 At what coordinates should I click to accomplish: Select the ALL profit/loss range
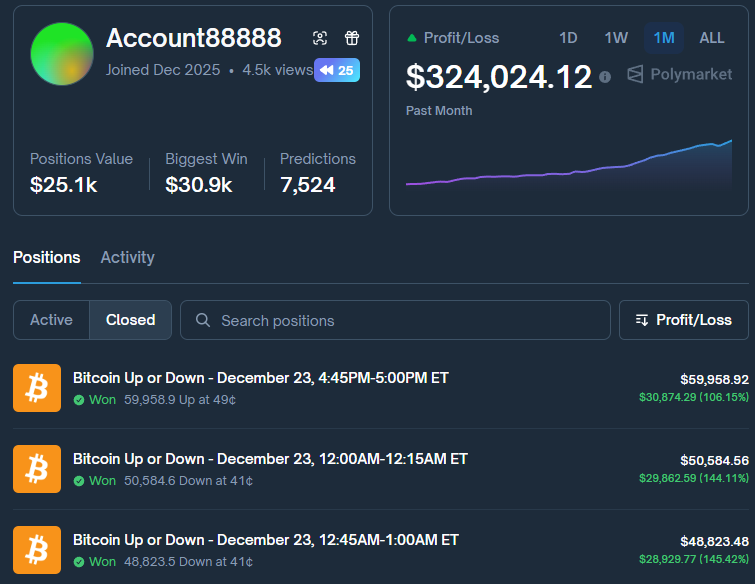(x=712, y=38)
